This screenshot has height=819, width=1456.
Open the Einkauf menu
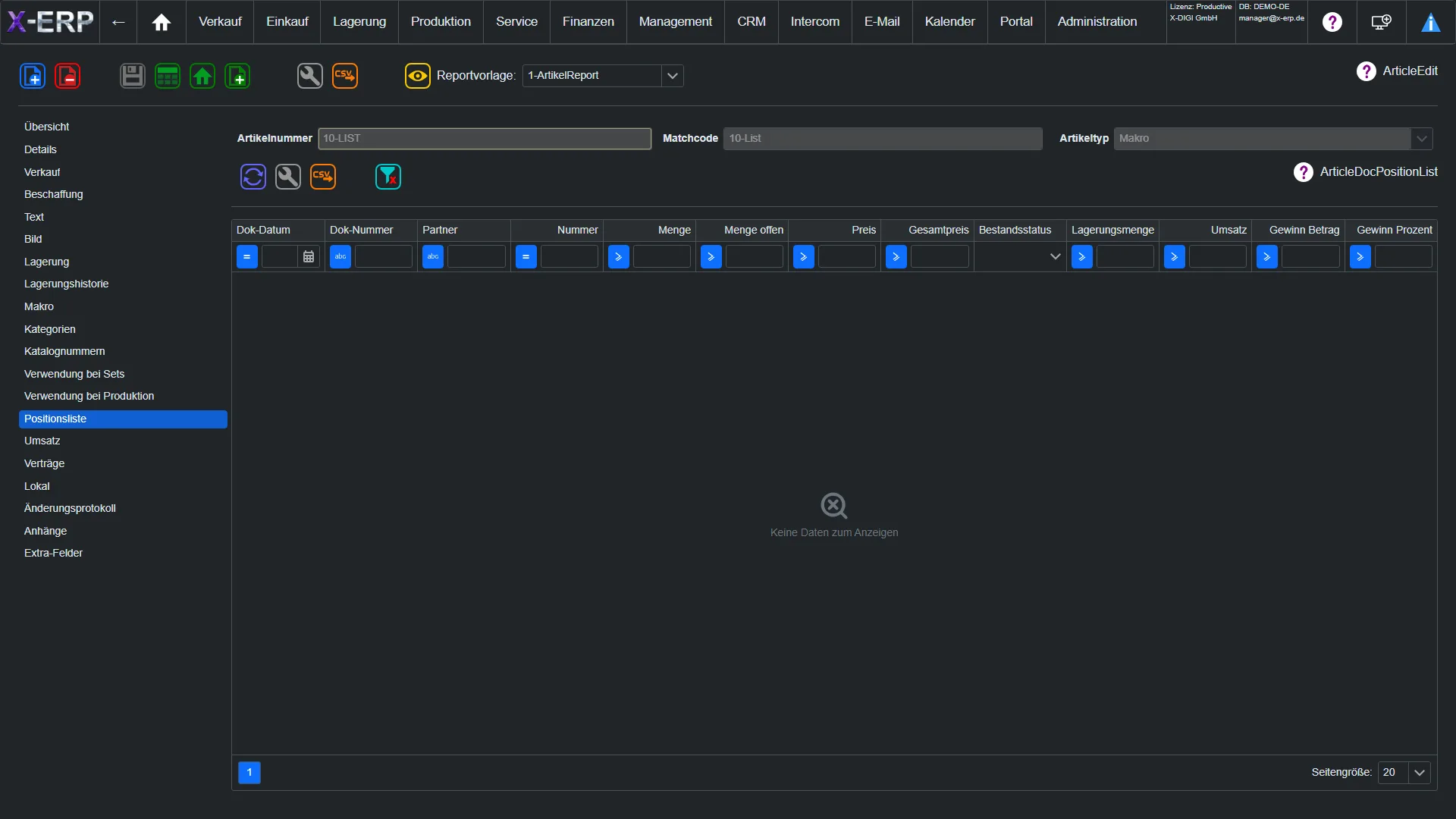pyautogui.click(x=287, y=22)
